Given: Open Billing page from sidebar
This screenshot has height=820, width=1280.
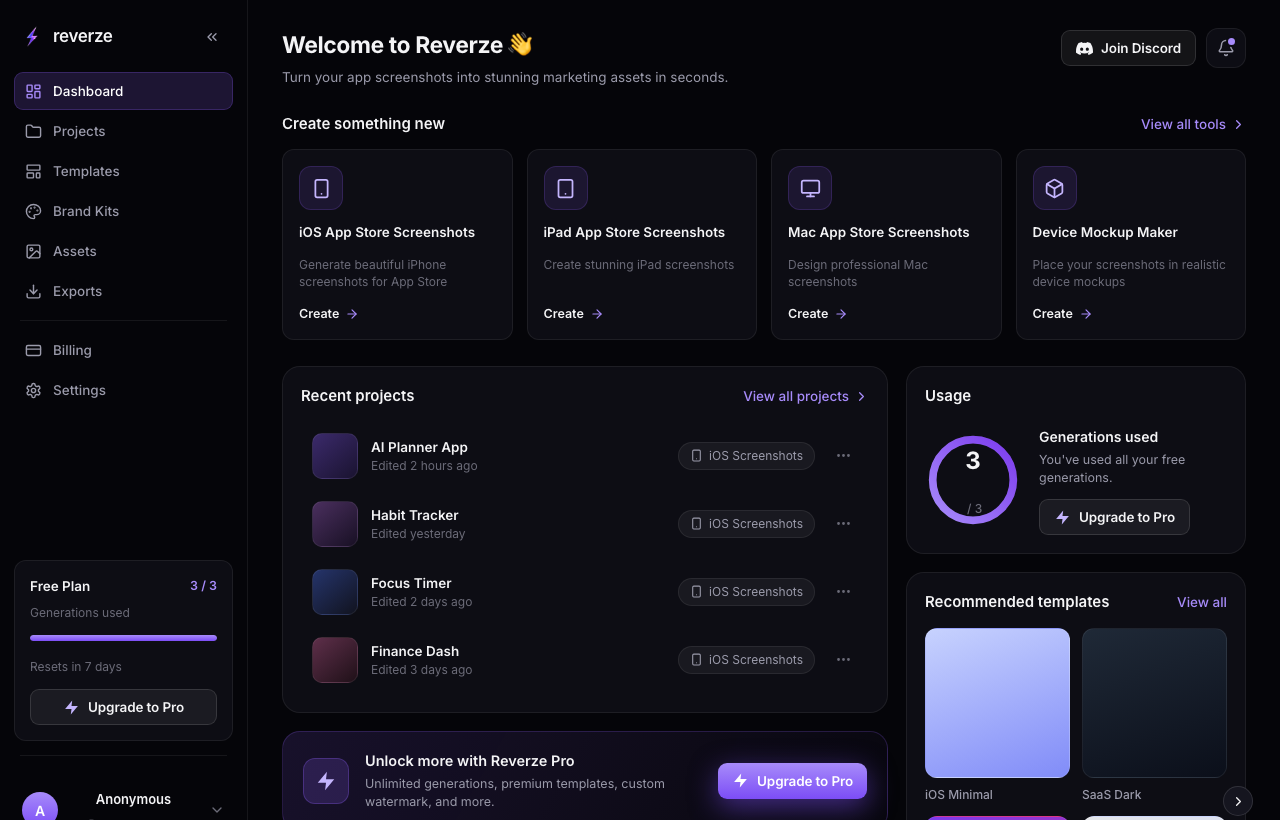Looking at the screenshot, I should point(123,350).
